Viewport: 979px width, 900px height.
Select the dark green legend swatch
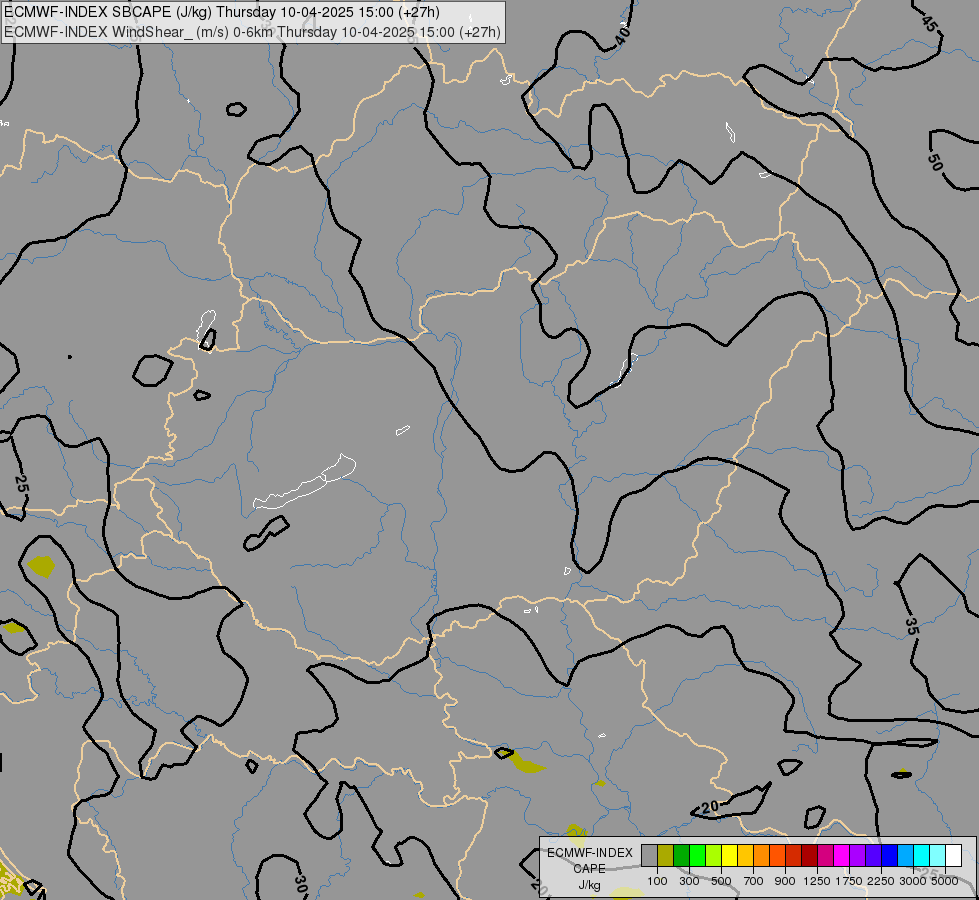tap(681, 856)
